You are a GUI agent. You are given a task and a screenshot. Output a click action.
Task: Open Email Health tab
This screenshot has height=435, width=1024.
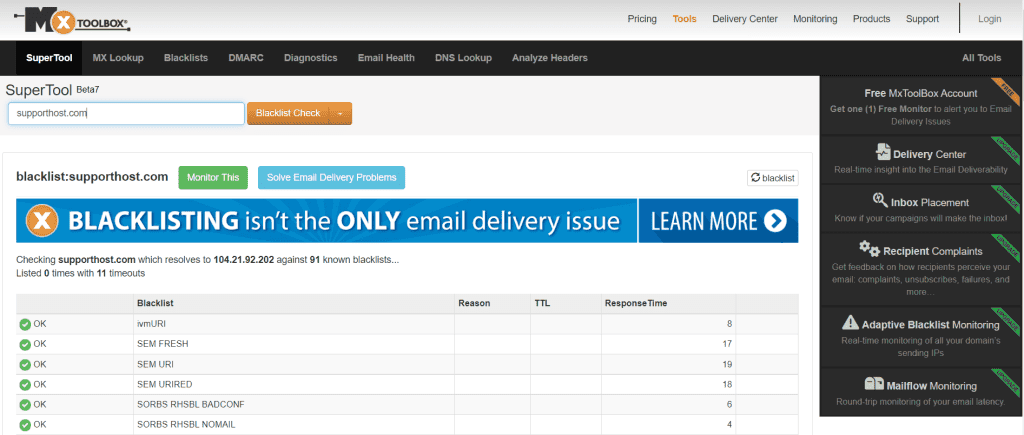pos(386,57)
